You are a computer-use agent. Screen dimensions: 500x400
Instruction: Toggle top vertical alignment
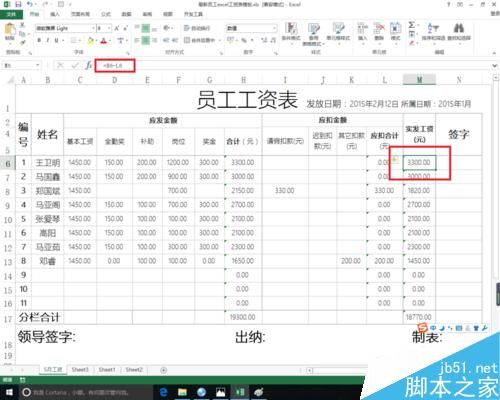tap(137, 27)
